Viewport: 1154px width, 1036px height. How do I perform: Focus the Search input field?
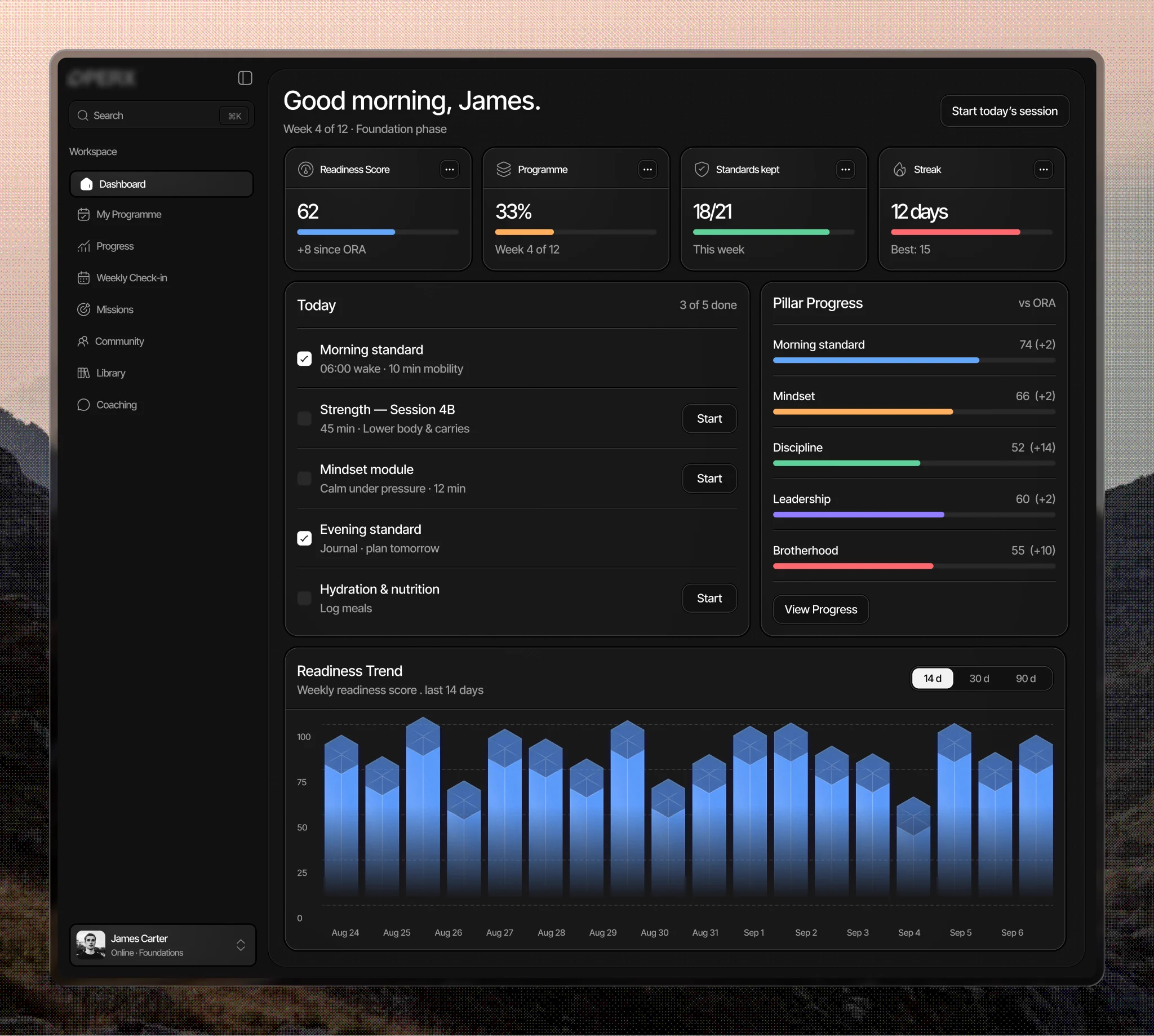[162, 116]
